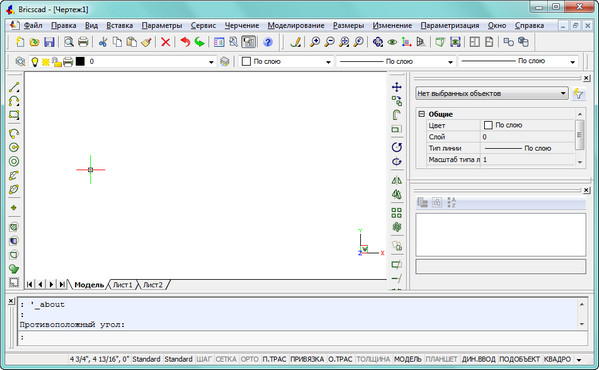The width and height of the screenshot is (599, 370).
Task: Open the Layers explorer icon
Action: [x=20, y=61]
